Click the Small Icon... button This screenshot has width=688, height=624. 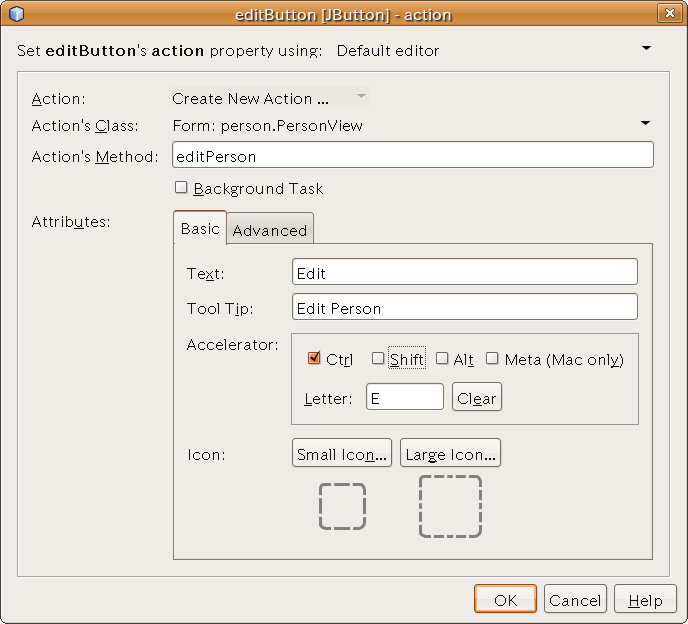tap(342, 454)
